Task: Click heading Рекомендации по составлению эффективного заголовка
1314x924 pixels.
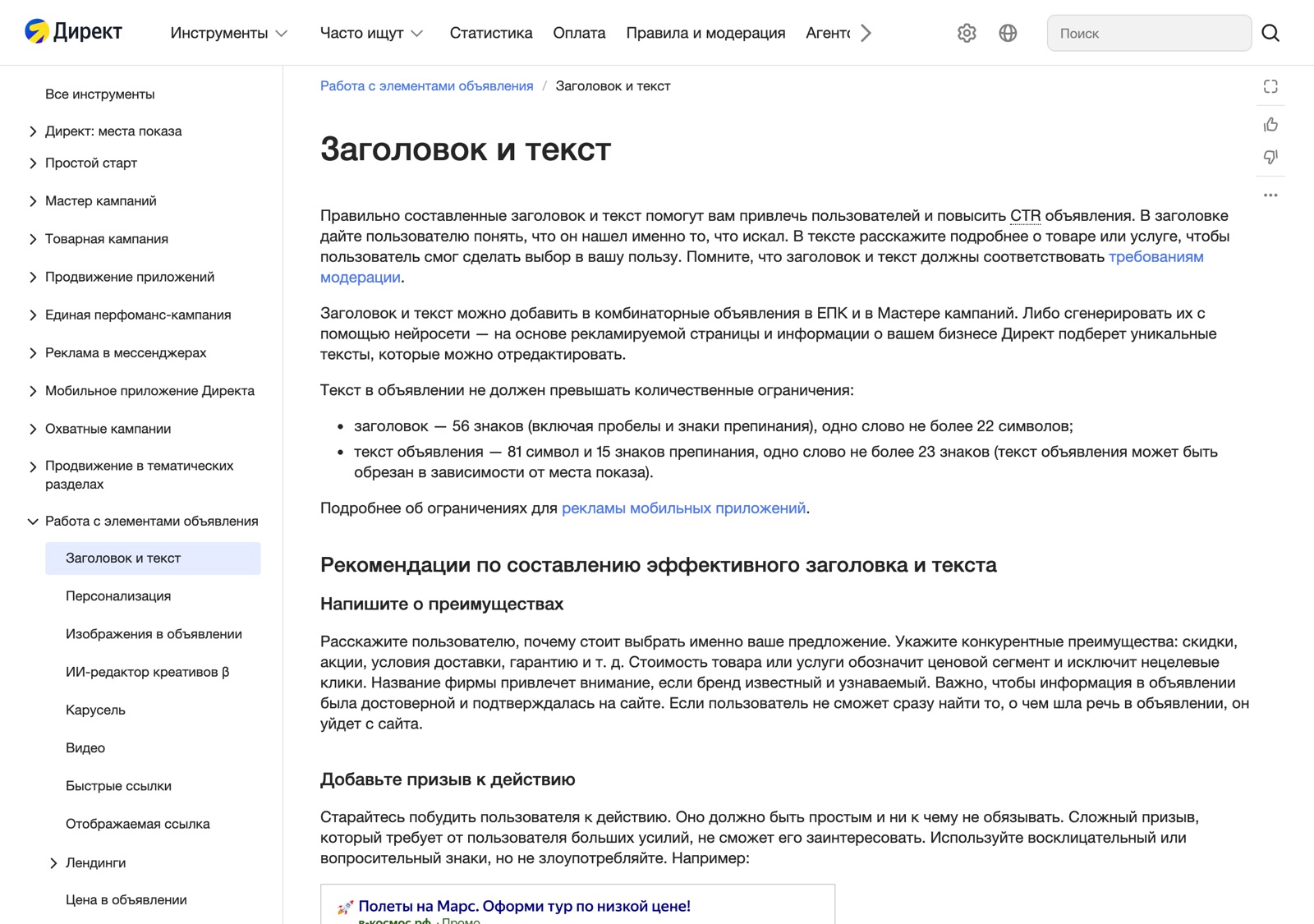Action: (658, 565)
